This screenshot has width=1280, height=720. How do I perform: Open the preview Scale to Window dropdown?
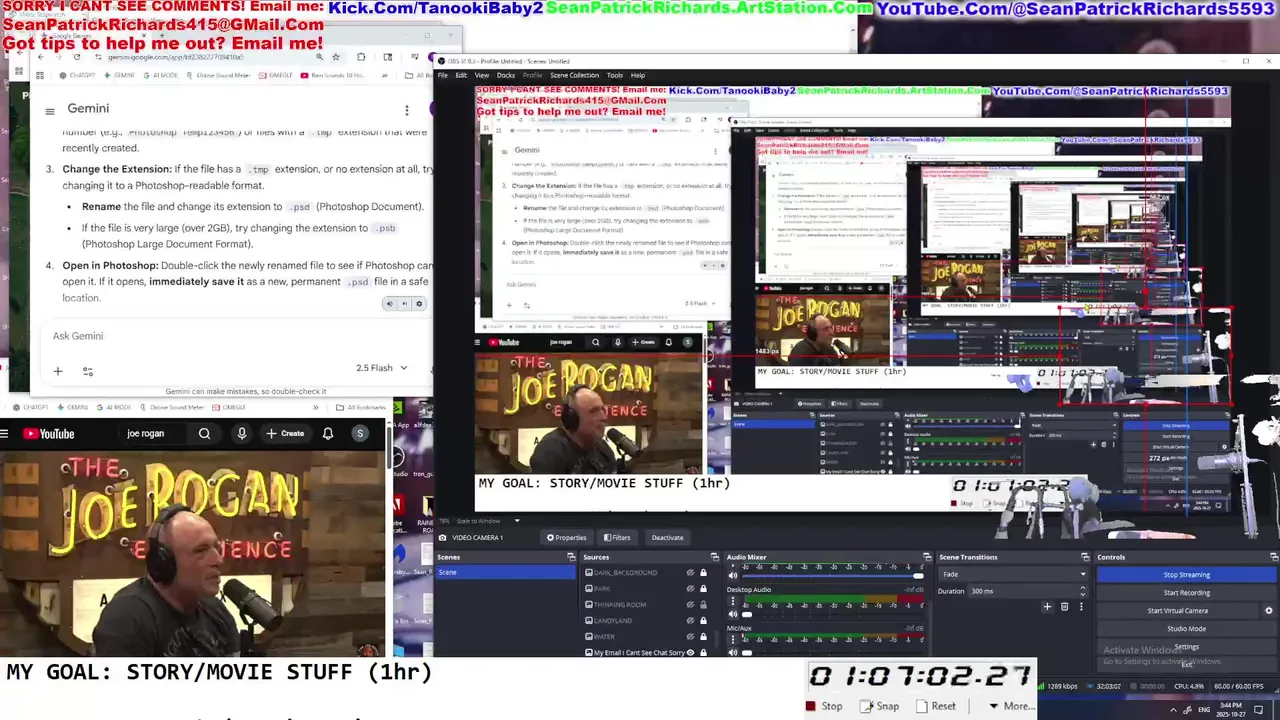click(x=487, y=521)
